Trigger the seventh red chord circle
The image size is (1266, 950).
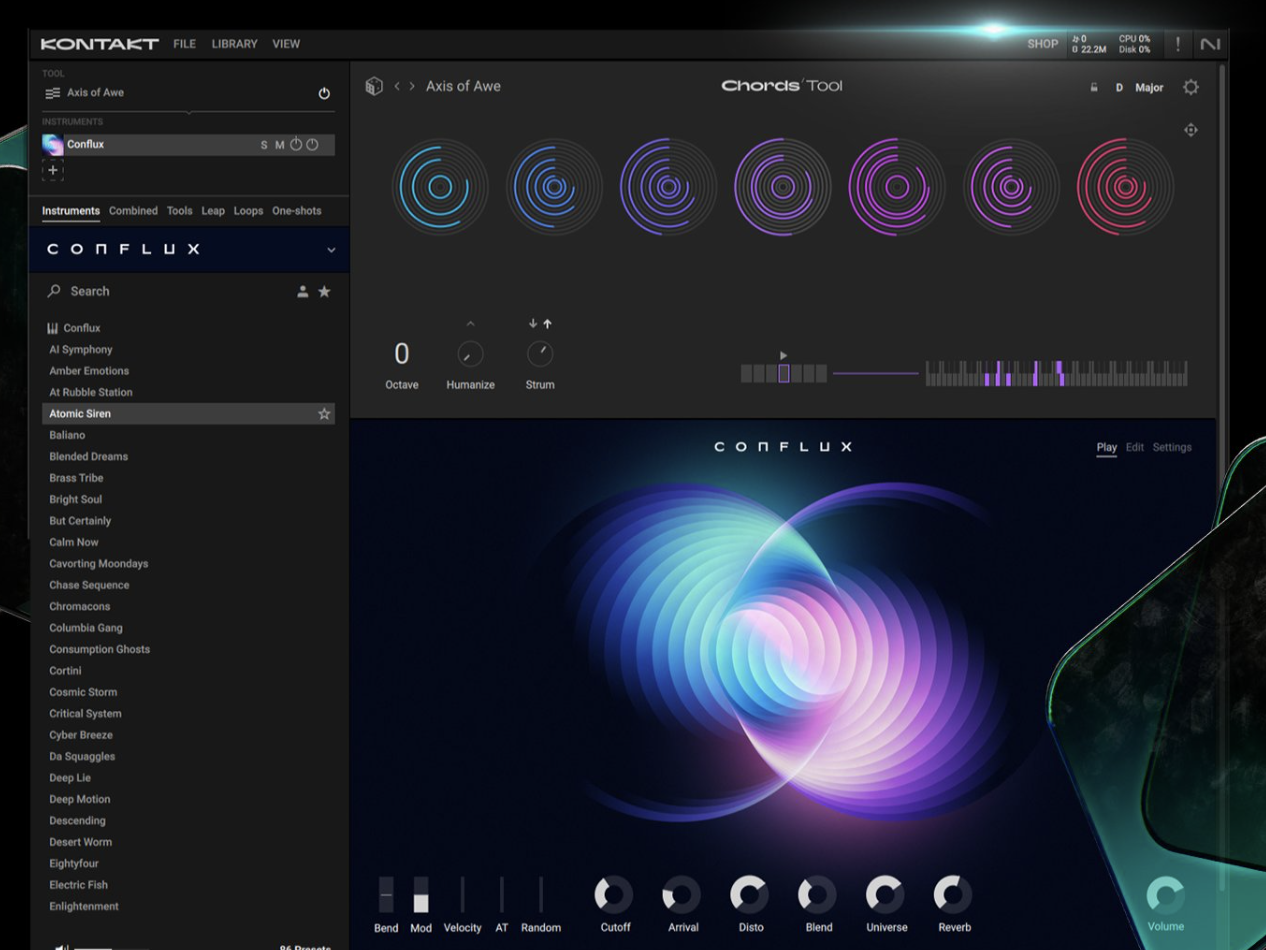click(x=1125, y=187)
